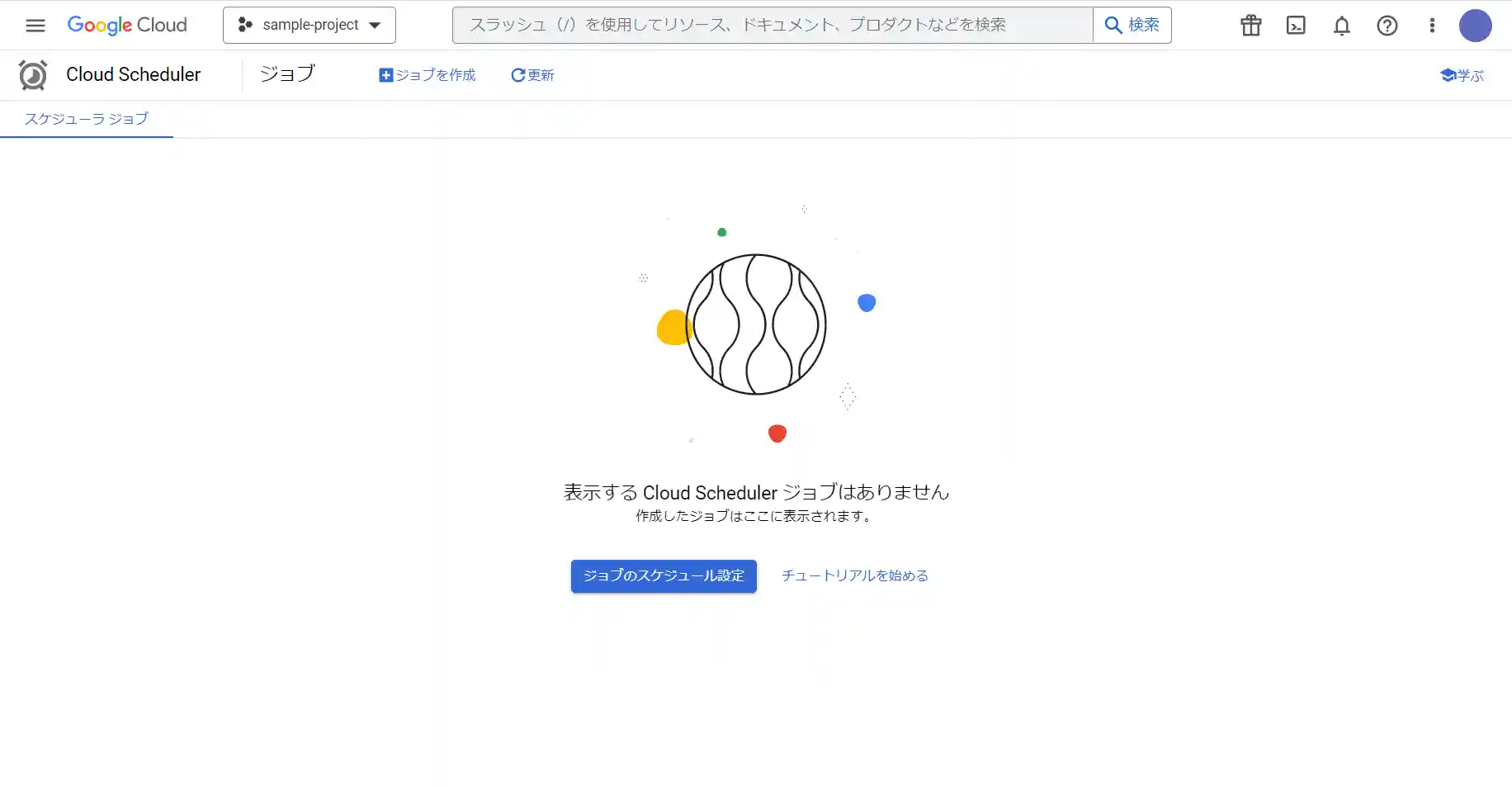Image resolution: width=1512 pixels, height=786 pixels.
Task: Go to Google Cloud home via logo
Action: click(127, 26)
